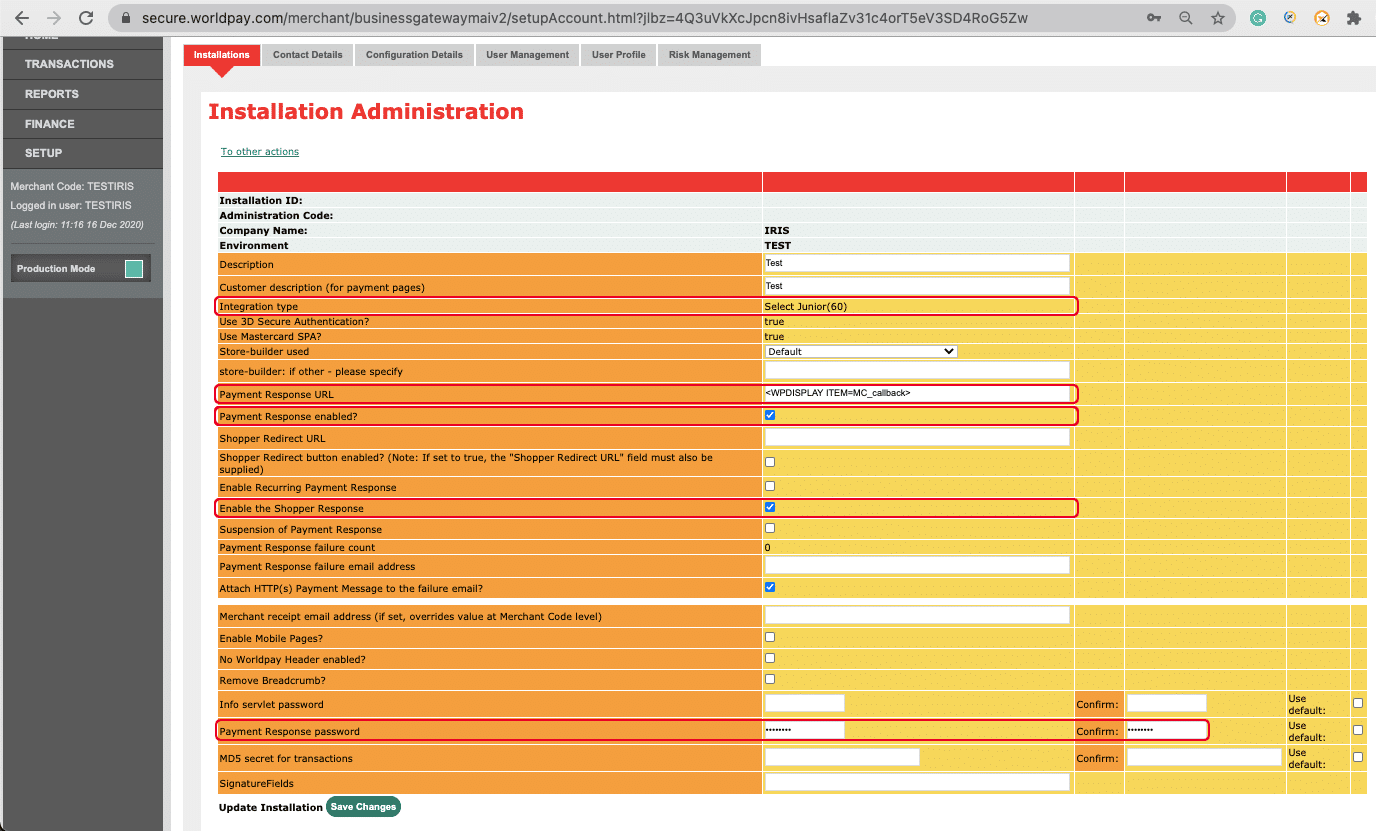
Task: Click into the Payment Response URL field
Action: [x=916, y=393]
